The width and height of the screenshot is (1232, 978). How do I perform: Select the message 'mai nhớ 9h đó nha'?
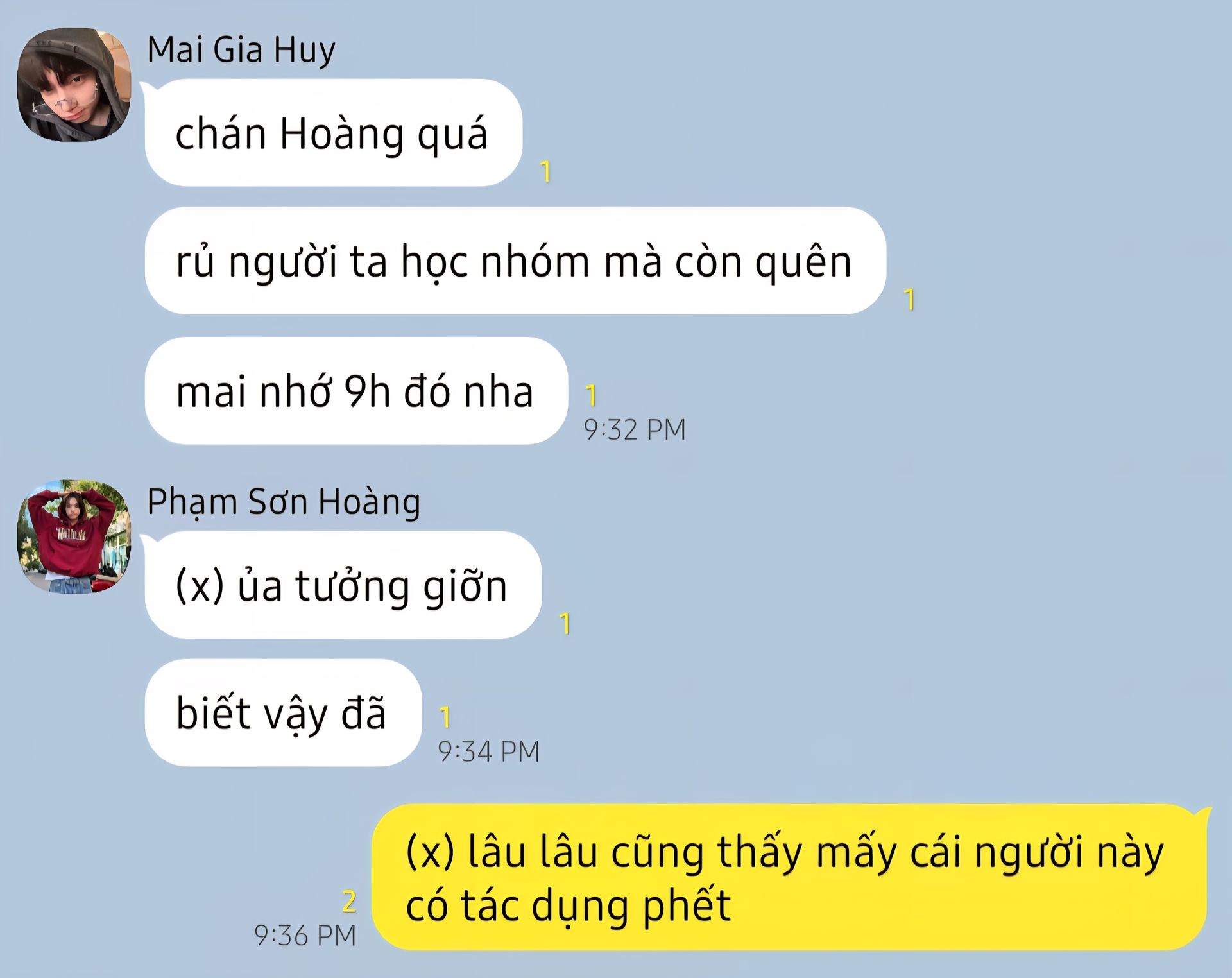pos(356,391)
